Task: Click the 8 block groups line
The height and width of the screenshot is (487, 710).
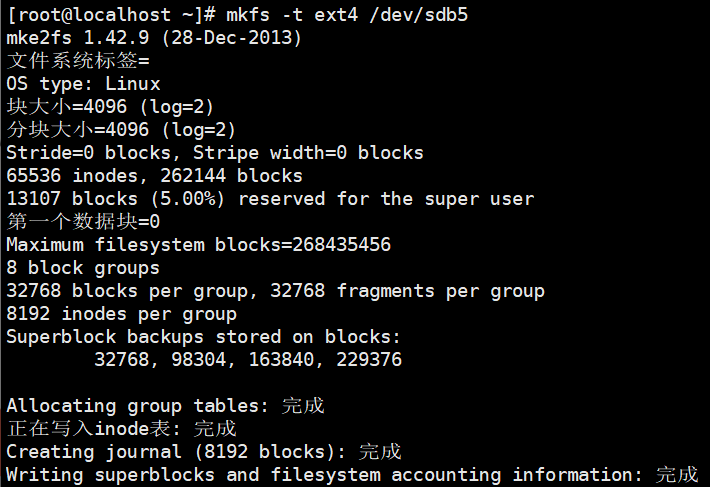Action: (x=83, y=268)
